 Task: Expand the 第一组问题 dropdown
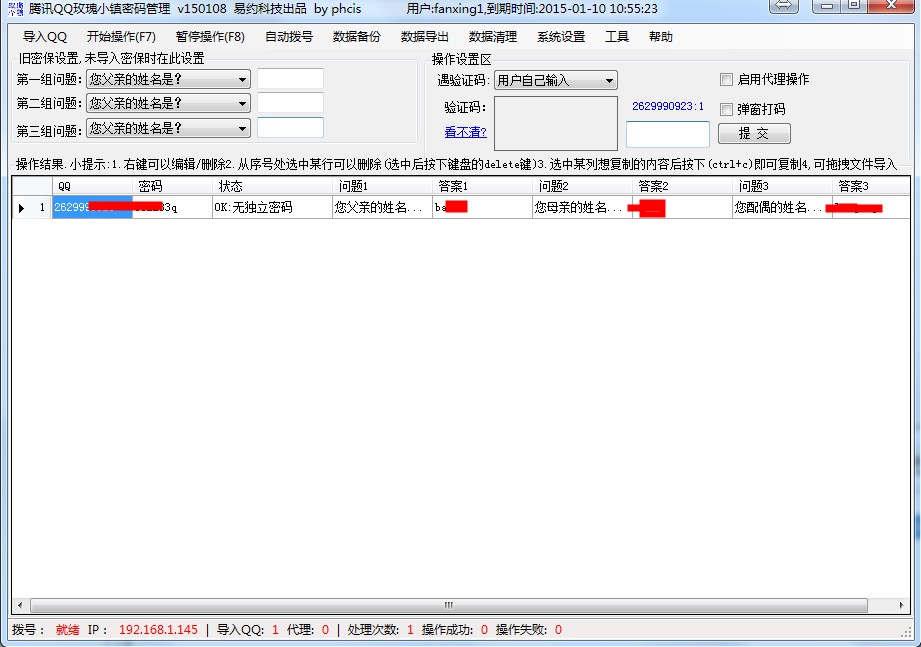click(168, 79)
